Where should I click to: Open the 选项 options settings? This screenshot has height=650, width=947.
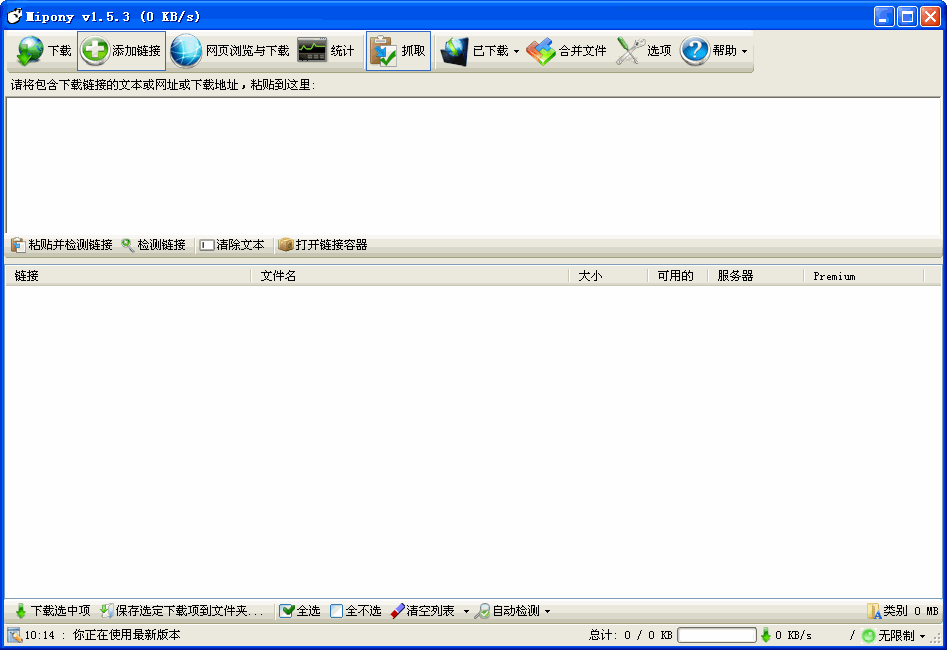click(645, 50)
